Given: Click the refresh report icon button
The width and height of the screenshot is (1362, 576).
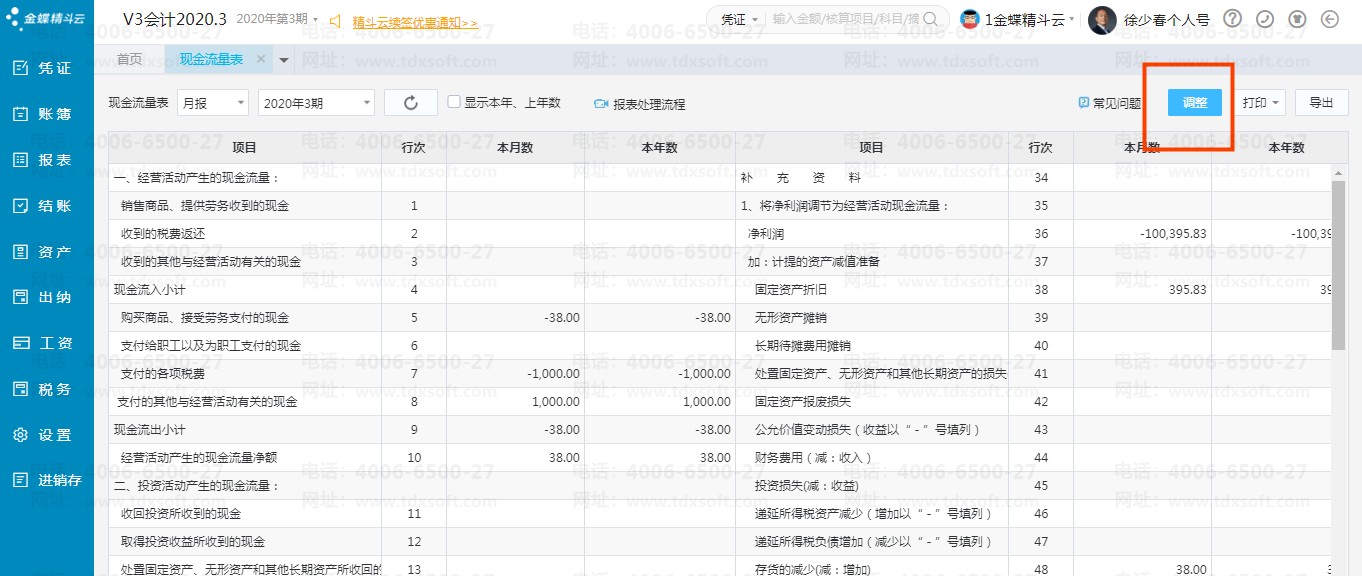Looking at the screenshot, I should (410, 103).
